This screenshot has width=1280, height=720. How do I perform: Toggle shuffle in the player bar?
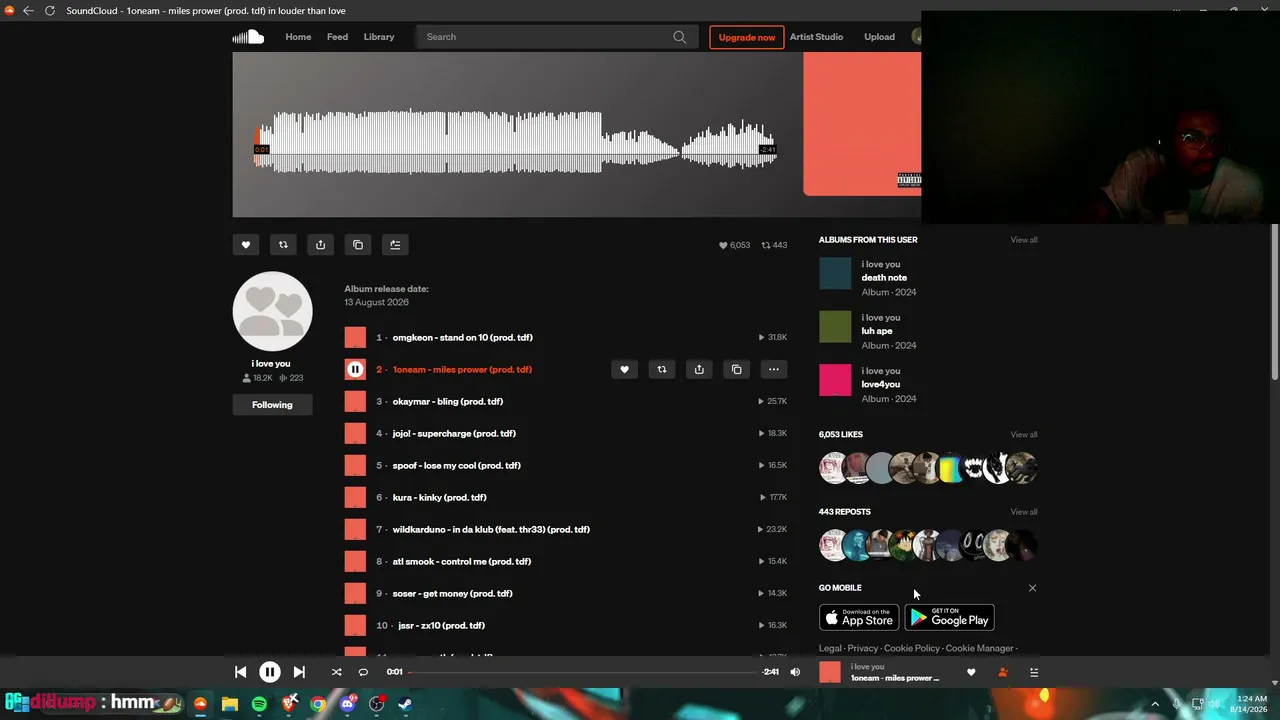336,672
